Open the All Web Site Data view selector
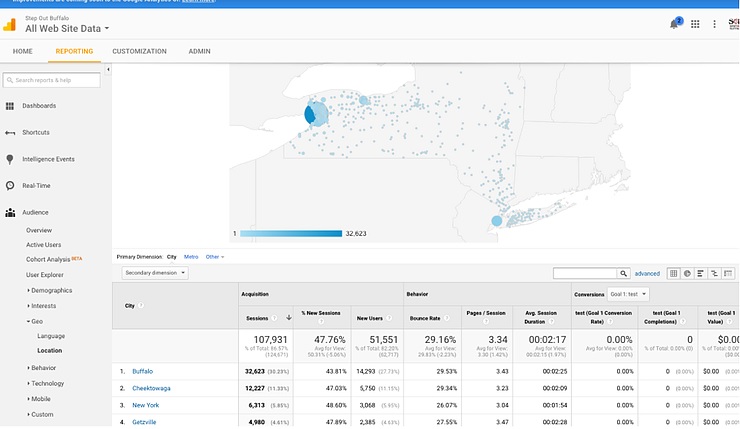740x429 pixels. (x=67, y=28)
